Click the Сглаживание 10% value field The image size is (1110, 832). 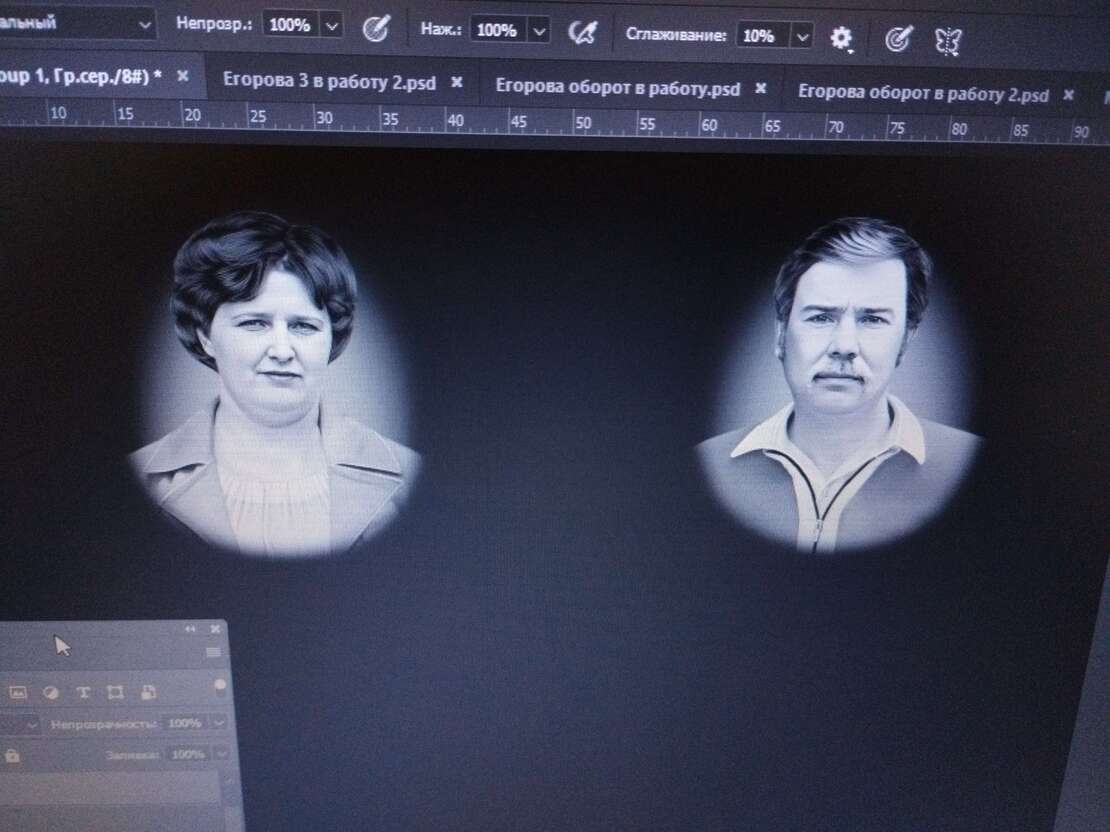coord(761,36)
